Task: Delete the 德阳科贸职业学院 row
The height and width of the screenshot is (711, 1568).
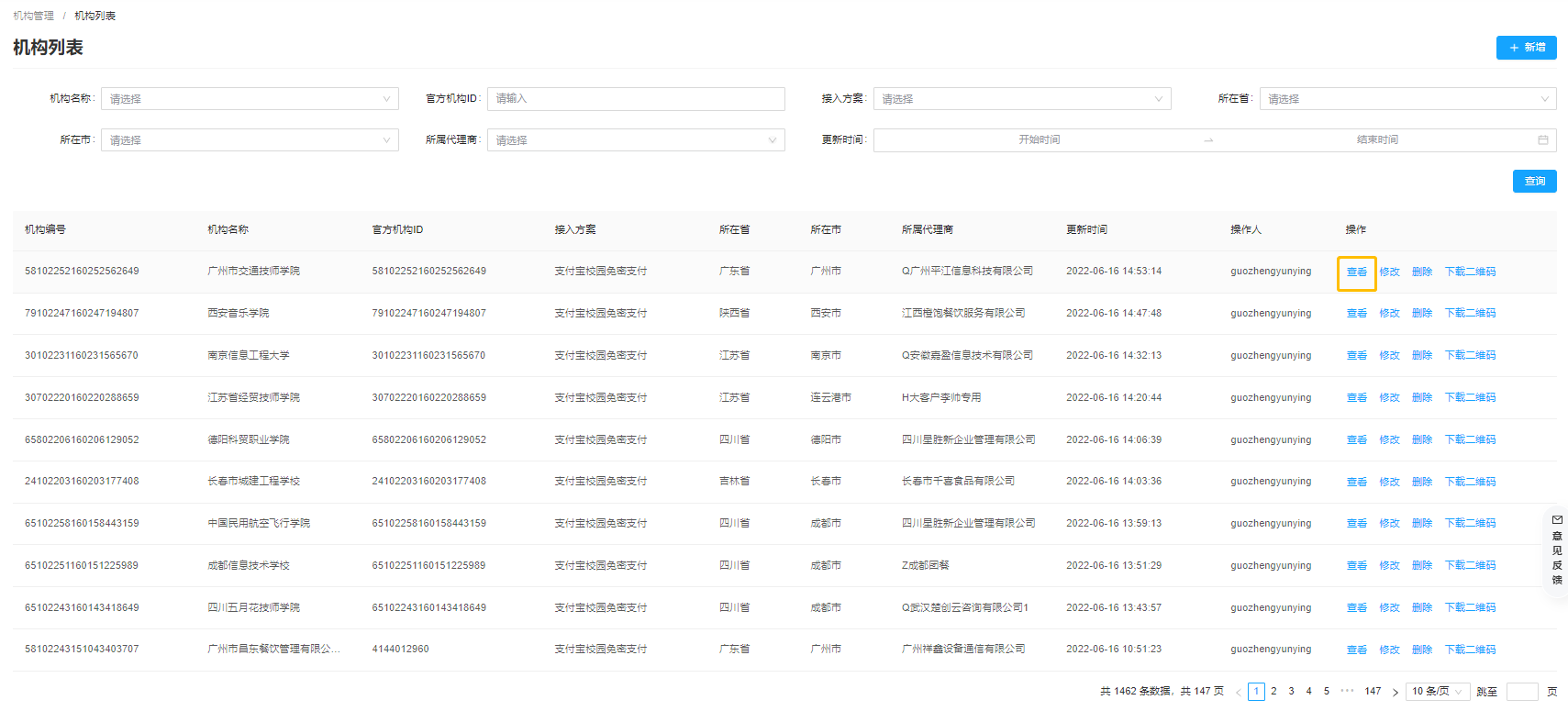Action: click(x=1422, y=440)
